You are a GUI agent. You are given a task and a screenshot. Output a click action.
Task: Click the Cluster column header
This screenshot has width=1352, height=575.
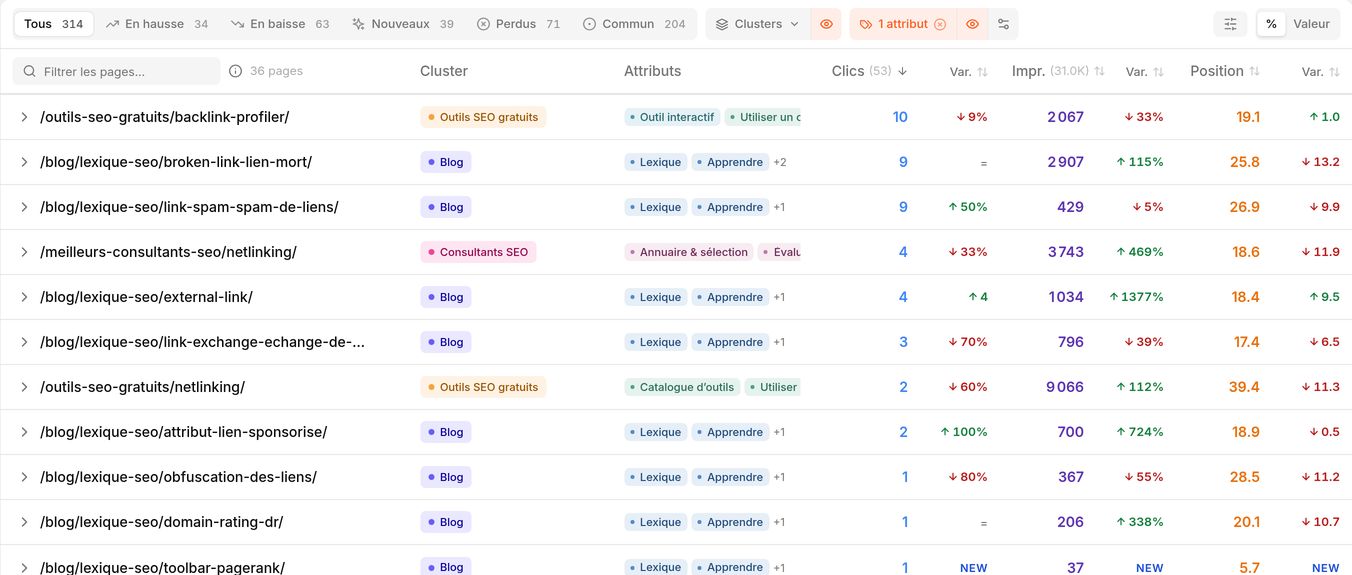(x=444, y=71)
